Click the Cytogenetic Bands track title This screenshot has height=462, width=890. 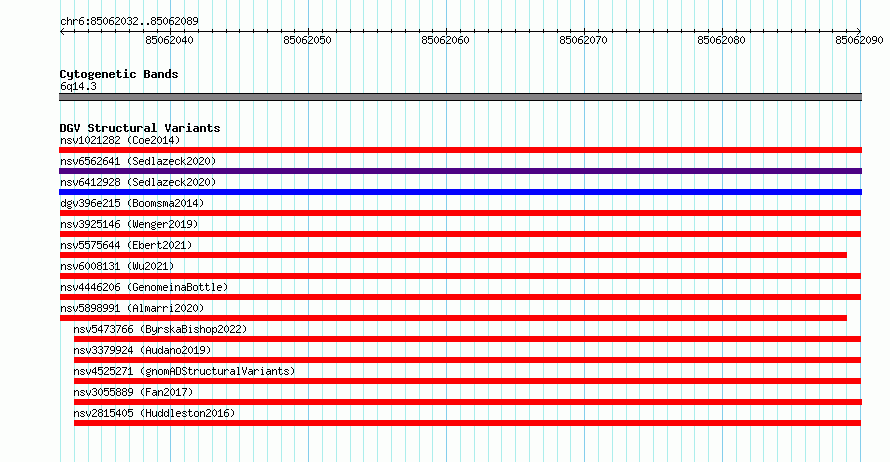119,74
